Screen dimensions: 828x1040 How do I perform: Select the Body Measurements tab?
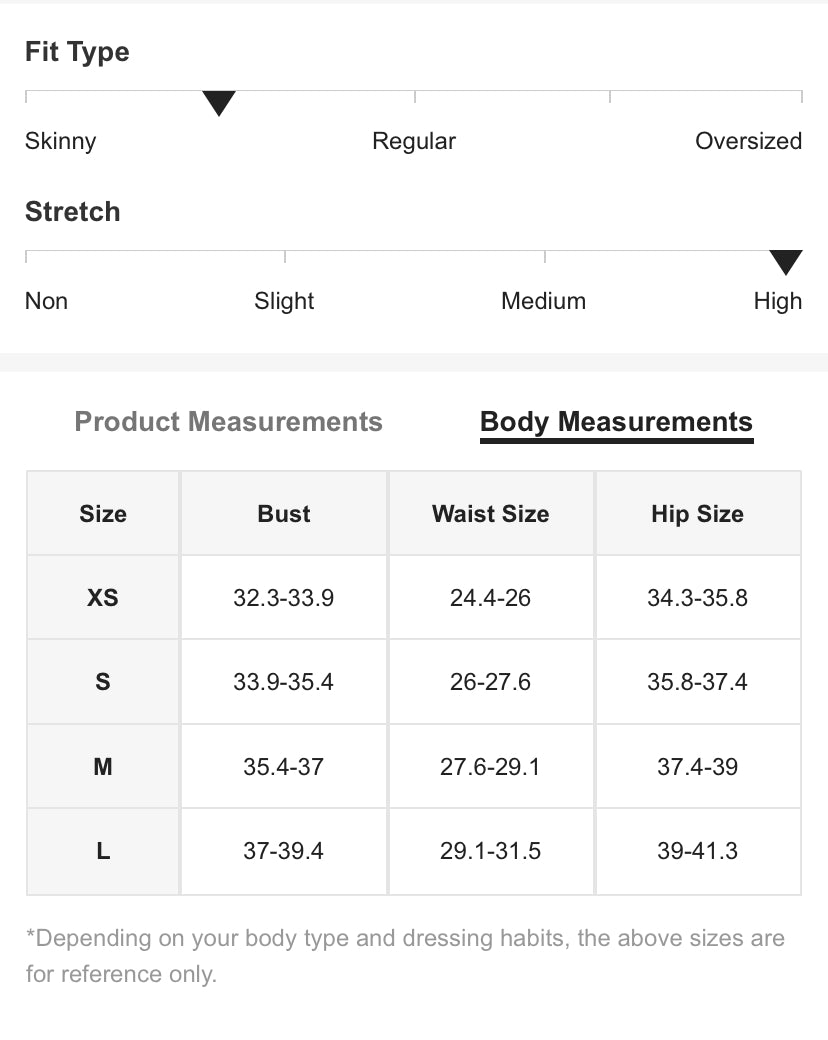click(x=616, y=422)
